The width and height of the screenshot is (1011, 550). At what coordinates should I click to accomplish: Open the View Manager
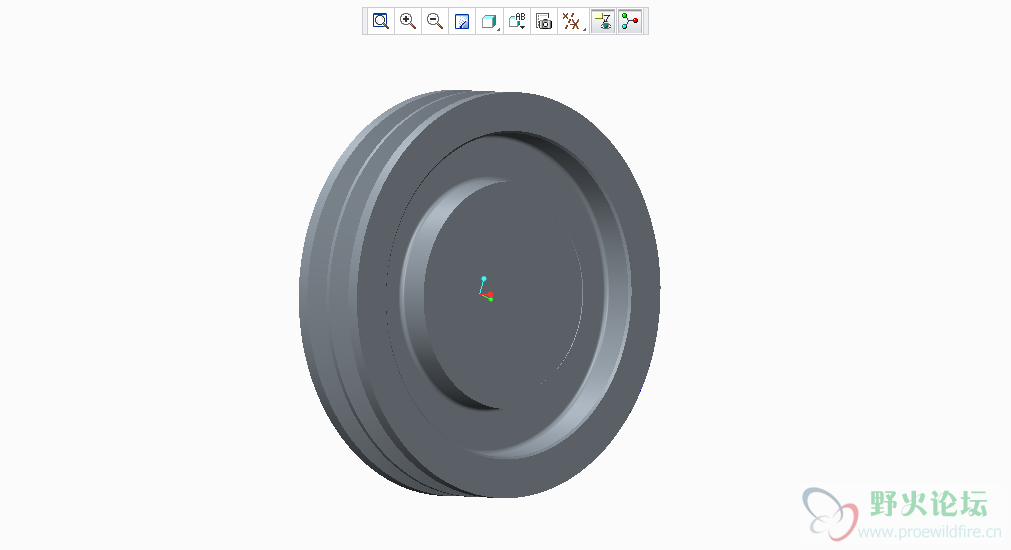[544, 21]
